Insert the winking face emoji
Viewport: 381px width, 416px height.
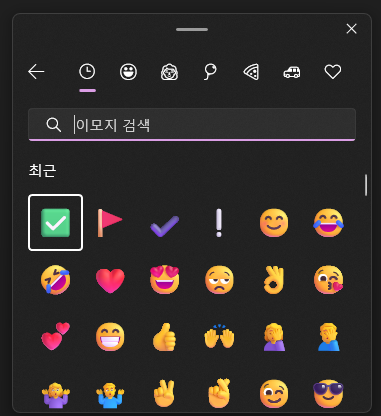point(274,394)
